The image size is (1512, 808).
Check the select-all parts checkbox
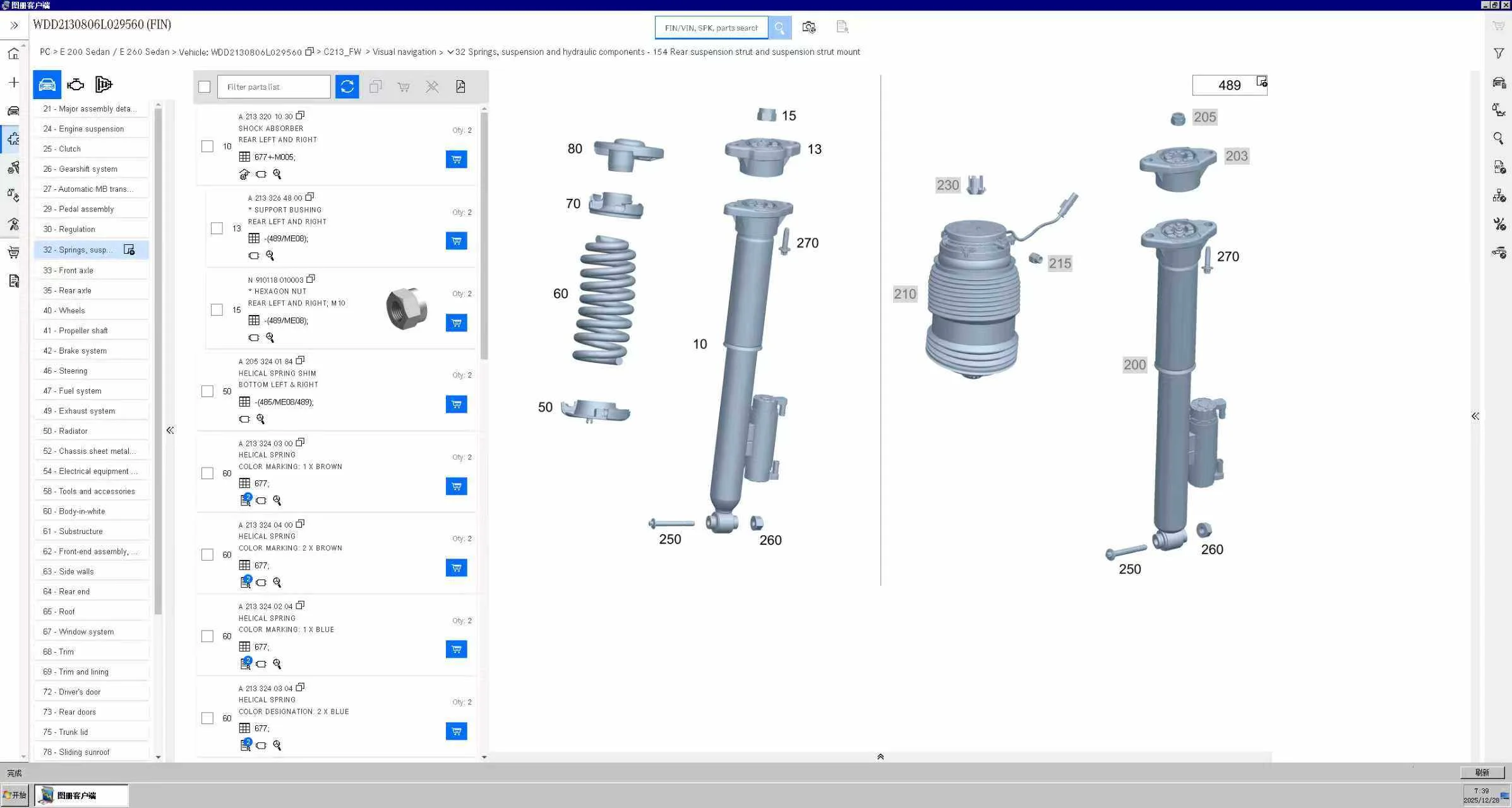(204, 86)
